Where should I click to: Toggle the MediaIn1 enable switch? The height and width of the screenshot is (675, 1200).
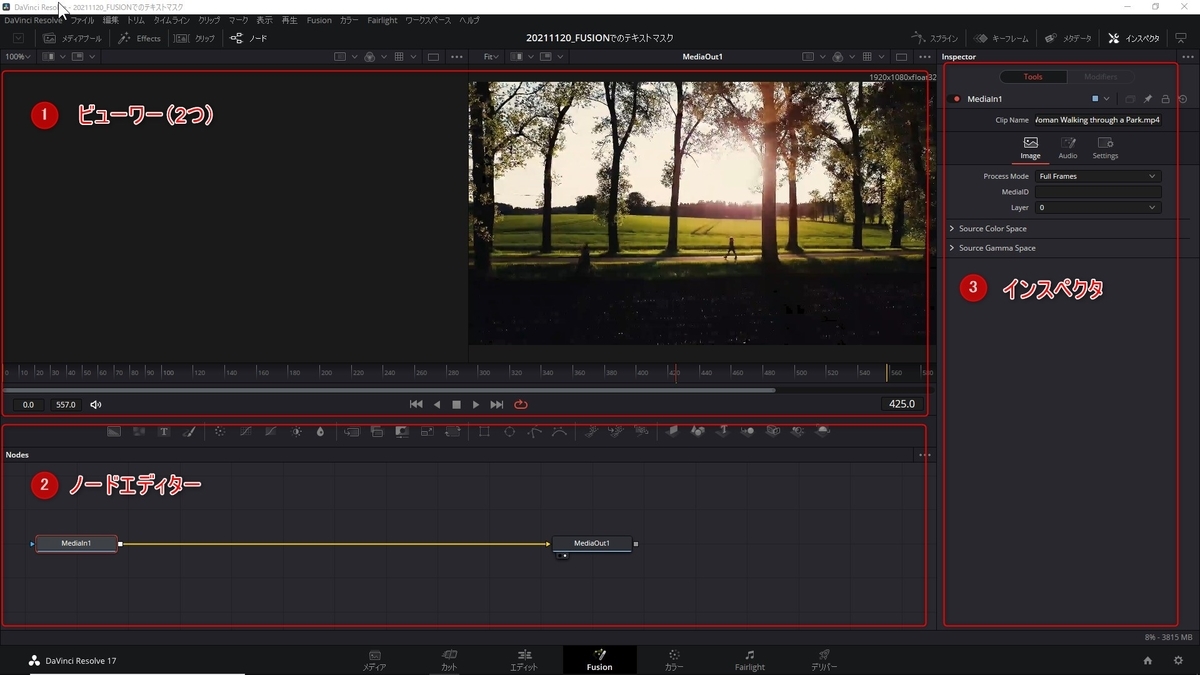coord(956,99)
